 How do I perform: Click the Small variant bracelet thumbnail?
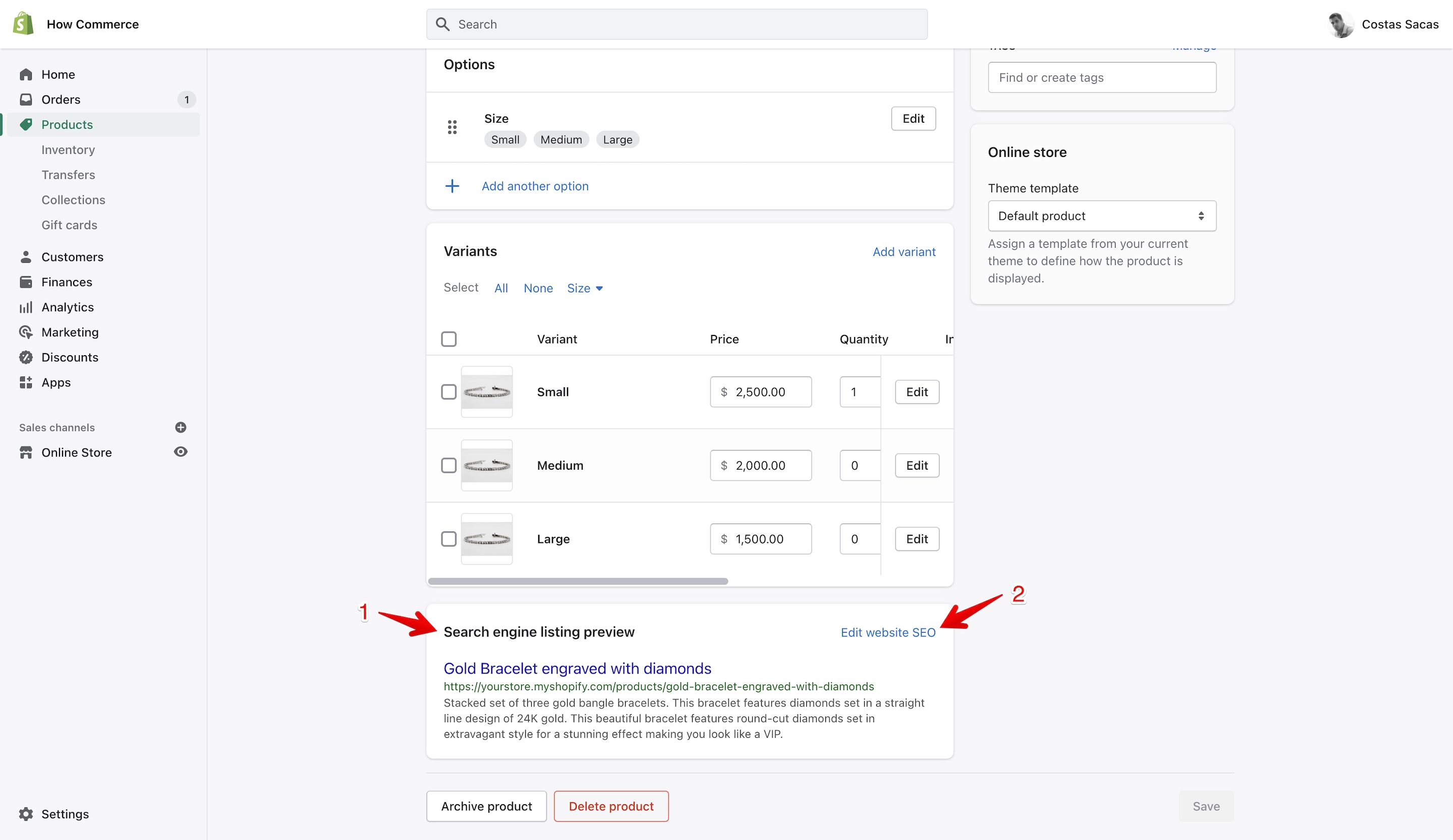pyautogui.click(x=487, y=392)
